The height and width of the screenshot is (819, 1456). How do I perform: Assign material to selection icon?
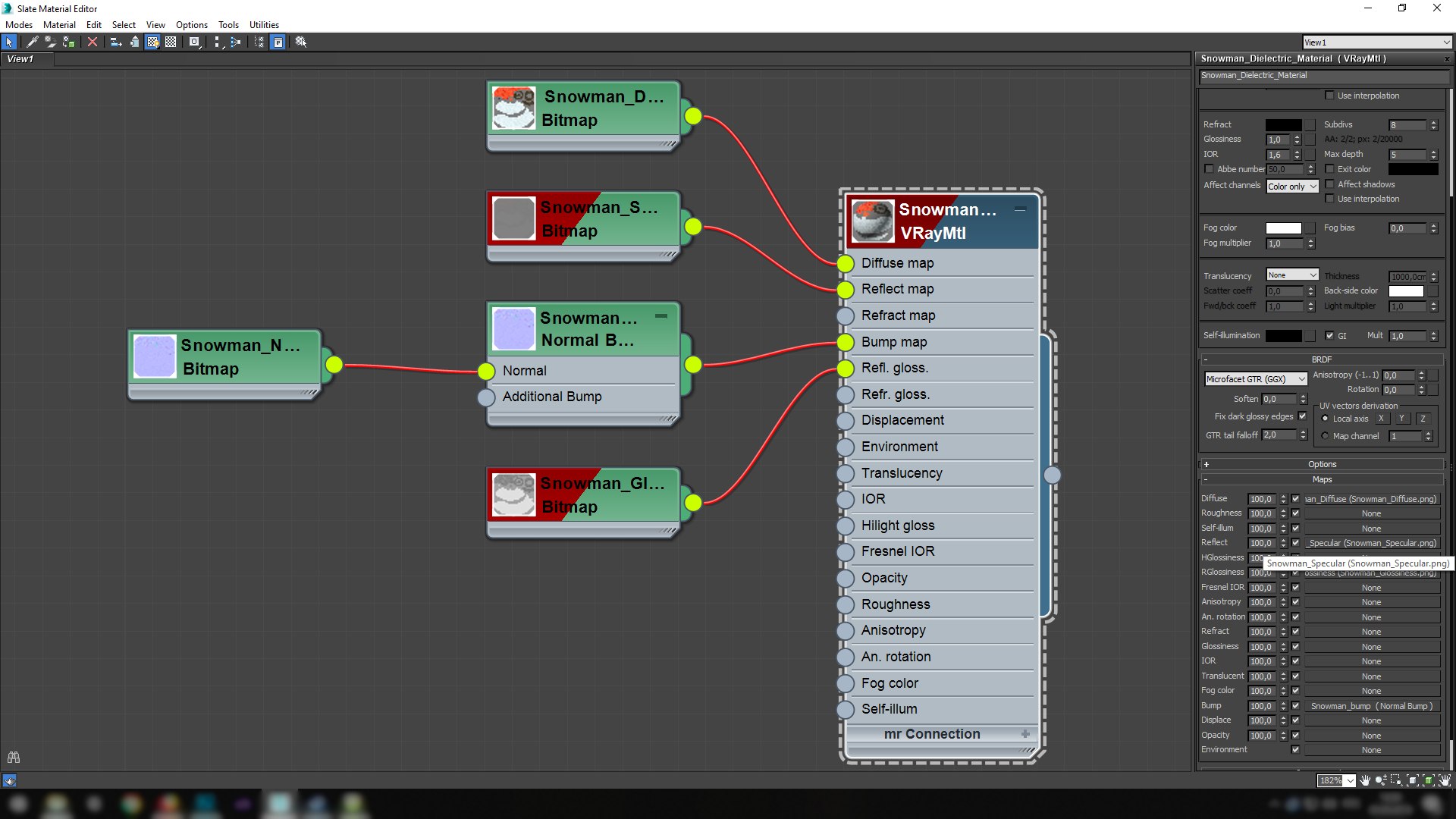point(68,42)
